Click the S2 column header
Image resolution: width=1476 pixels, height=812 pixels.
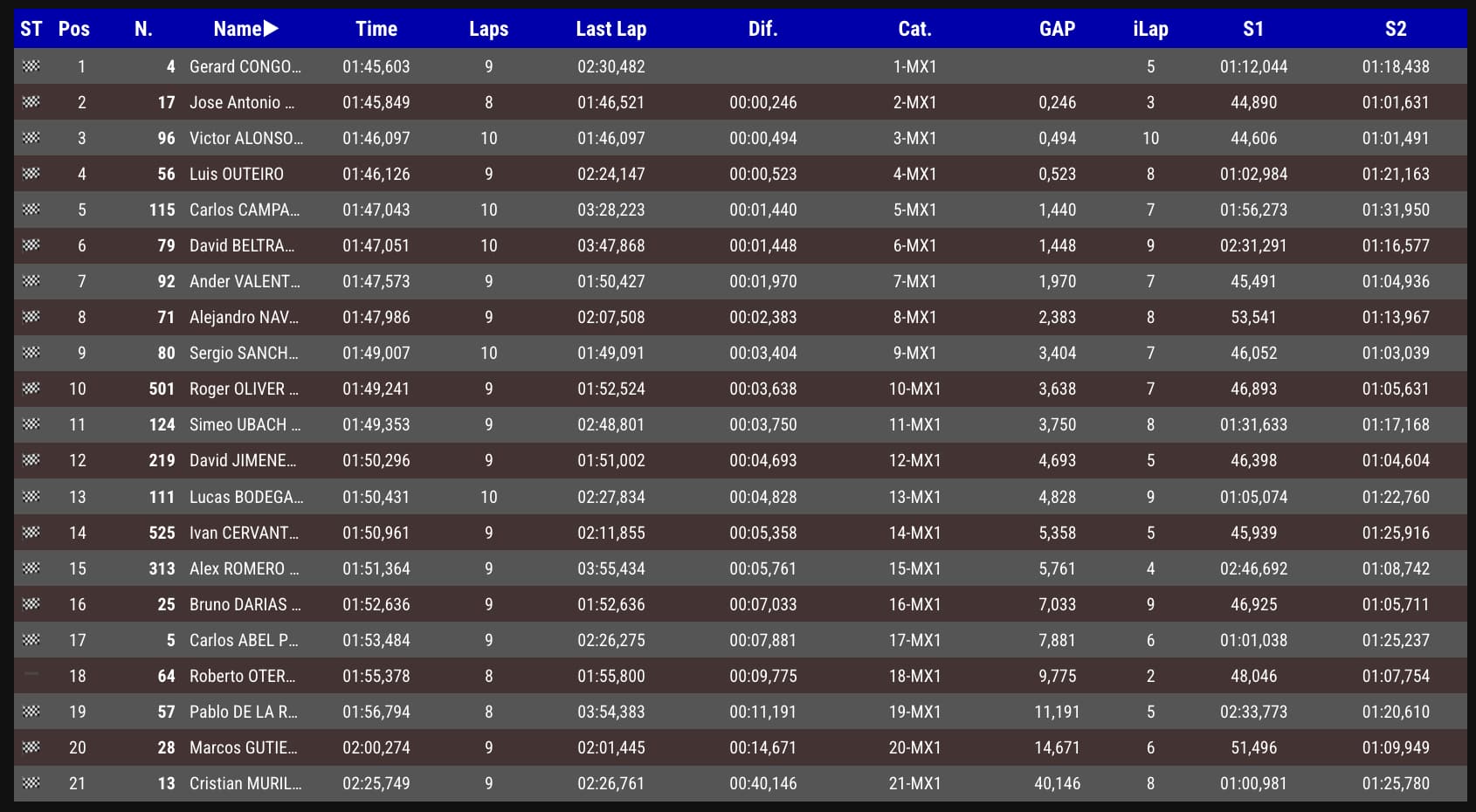point(1395,29)
